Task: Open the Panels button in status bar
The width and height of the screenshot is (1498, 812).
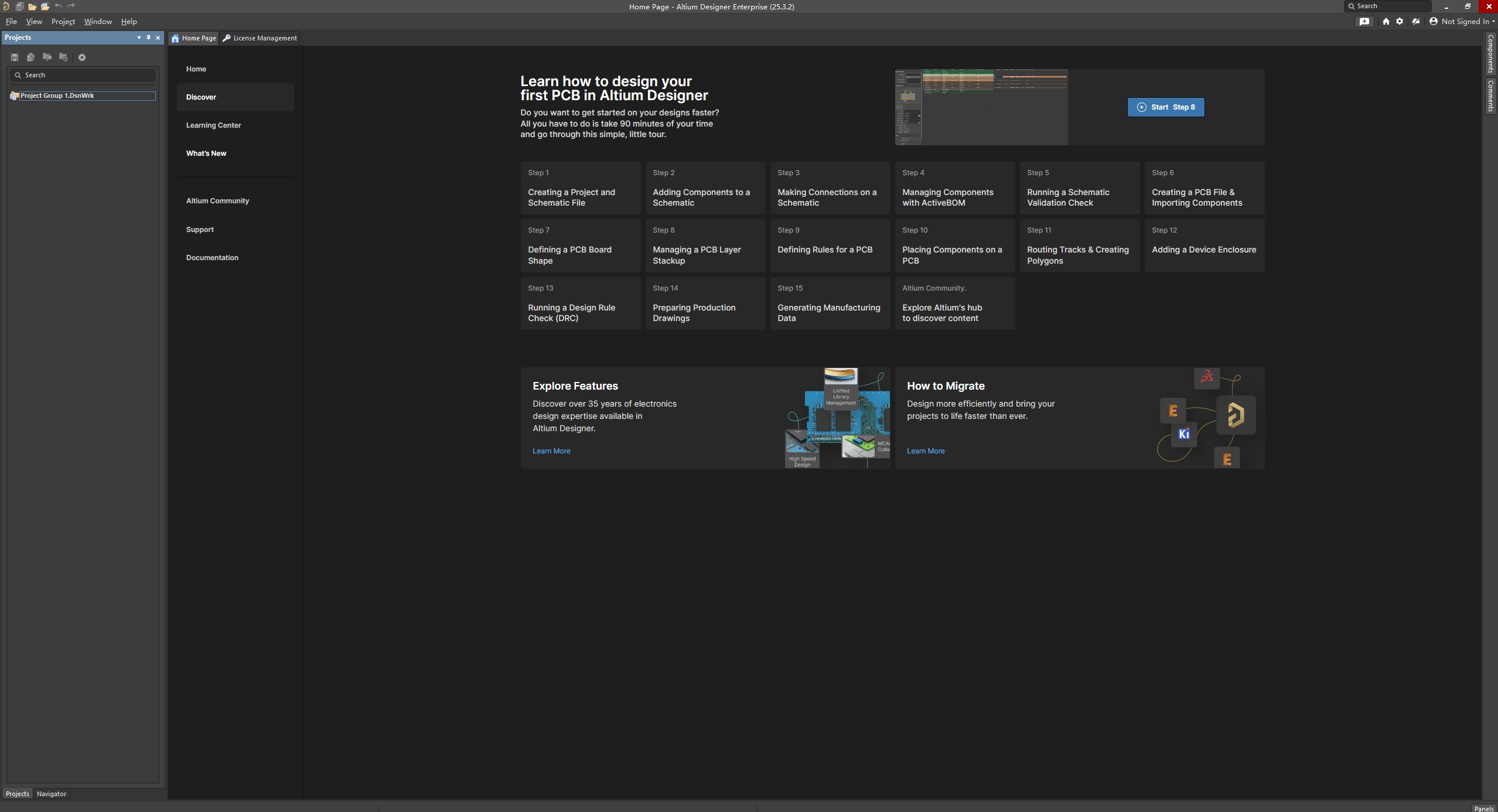Action: (1483, 808)
